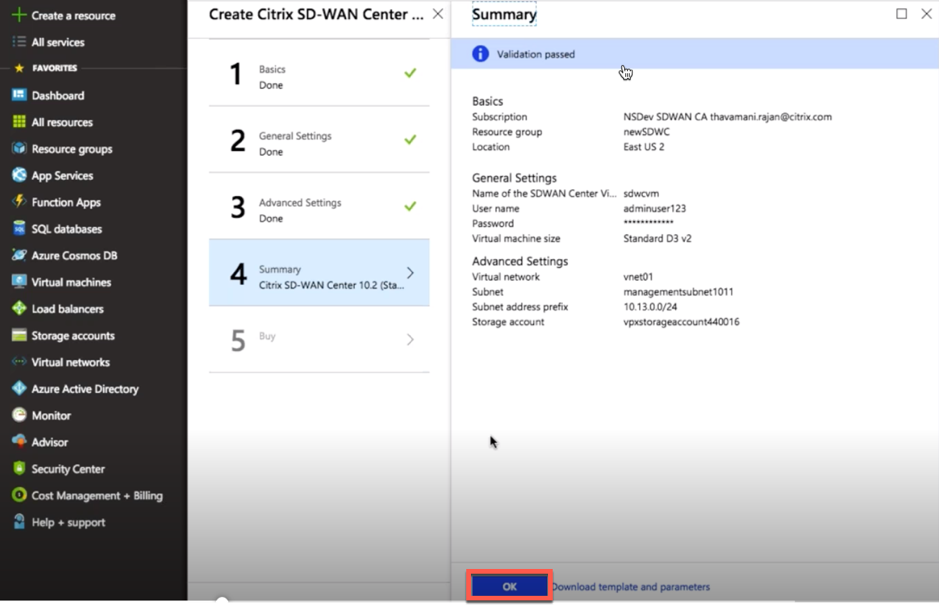This screenshot has width=939, height=606.
Task: Click the SQL databases icon
Action: point(19,228)
